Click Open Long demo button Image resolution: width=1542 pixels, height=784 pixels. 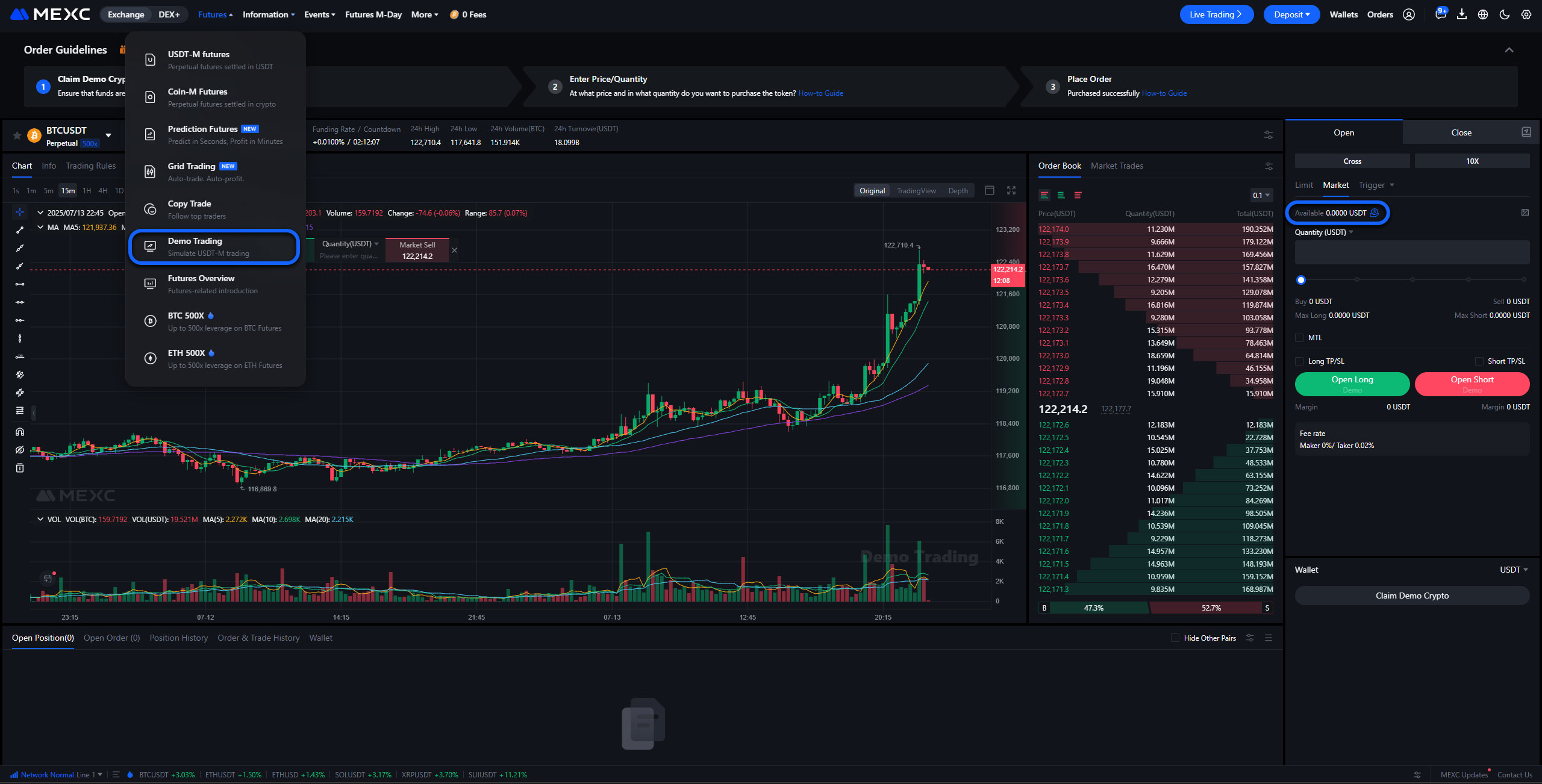pos(1352,384)
